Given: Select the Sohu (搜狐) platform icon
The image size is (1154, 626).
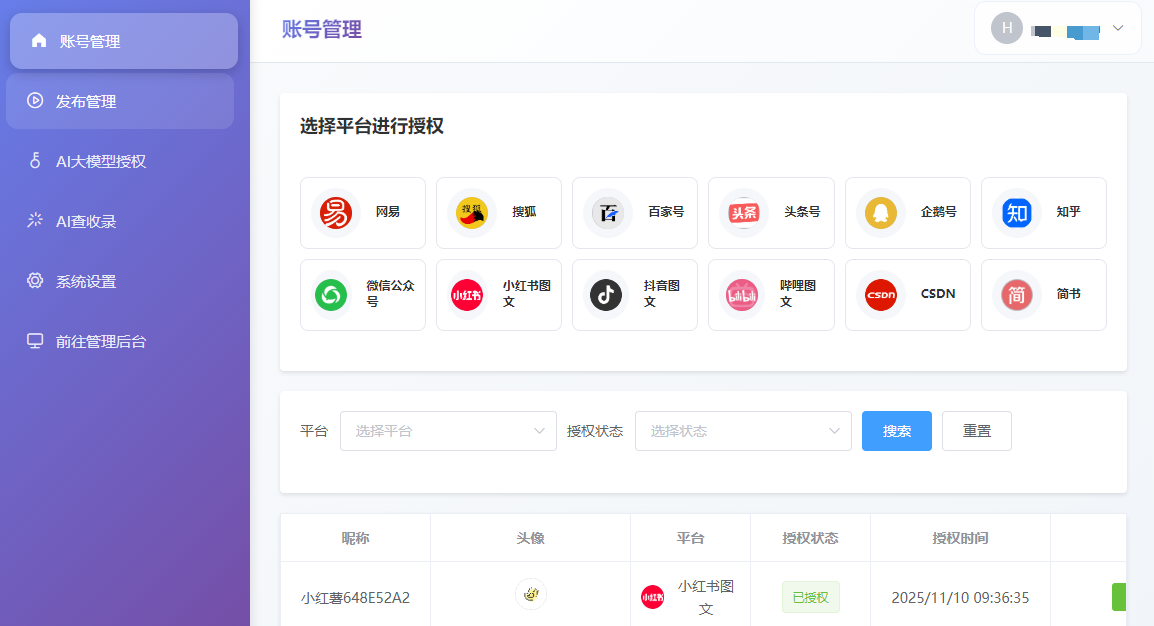Looking at the screenshot, I should (472, 213).
